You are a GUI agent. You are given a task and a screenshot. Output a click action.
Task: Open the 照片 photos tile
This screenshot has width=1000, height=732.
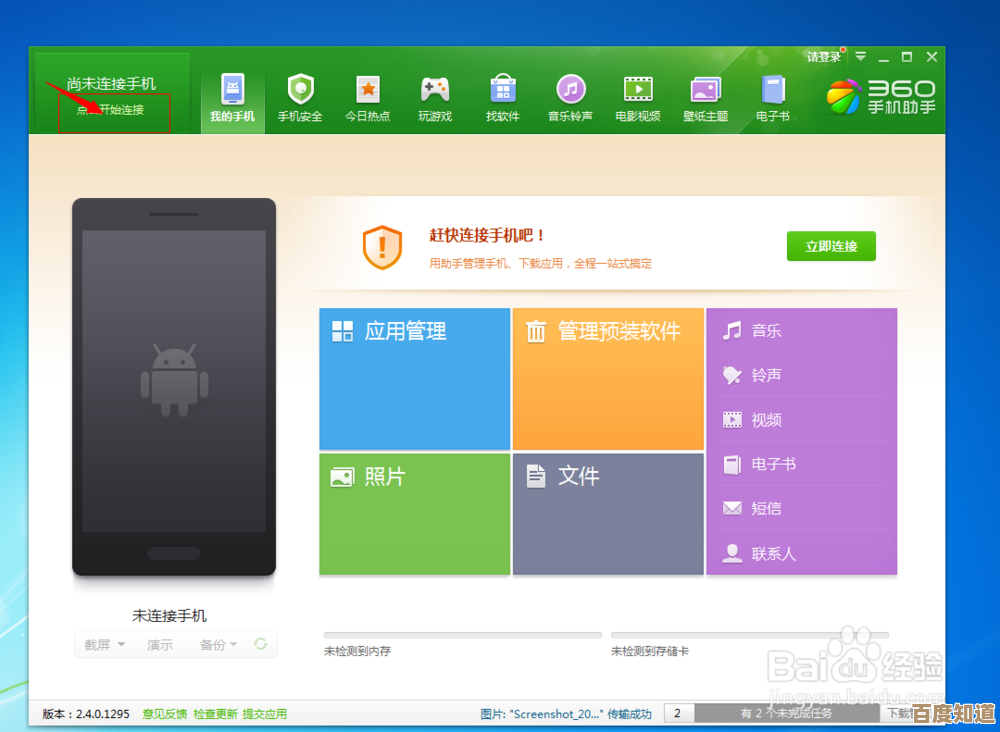click(x=414, y=513)
